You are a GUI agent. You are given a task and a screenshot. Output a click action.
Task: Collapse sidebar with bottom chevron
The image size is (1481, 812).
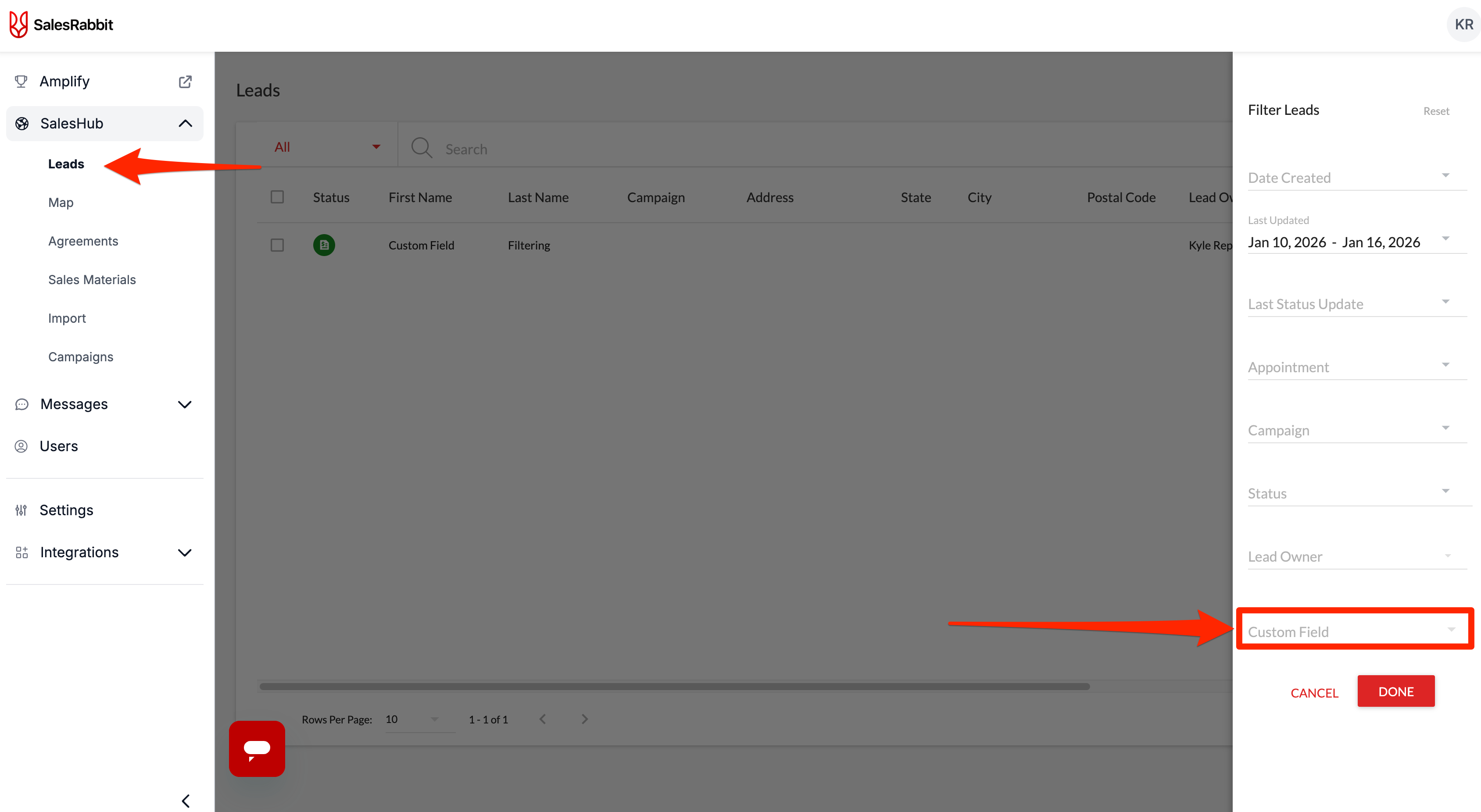click(x=185, y=801)
